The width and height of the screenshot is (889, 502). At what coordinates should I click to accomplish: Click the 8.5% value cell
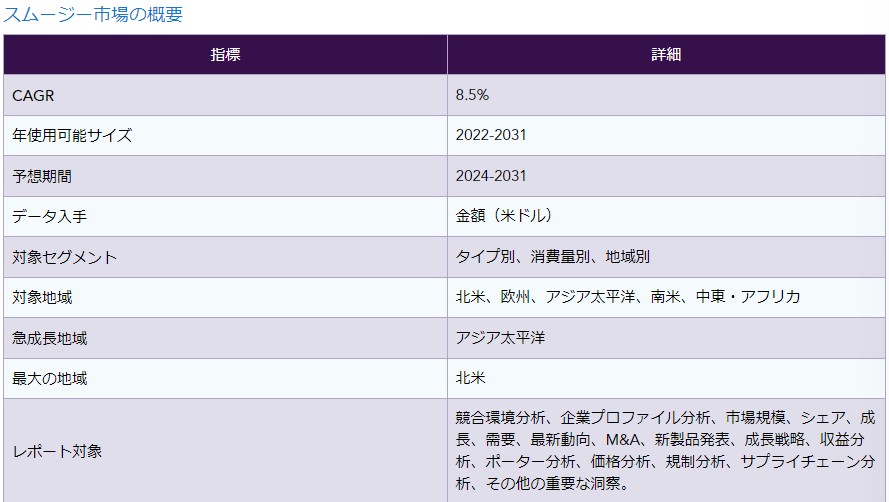tap(472, 95)
